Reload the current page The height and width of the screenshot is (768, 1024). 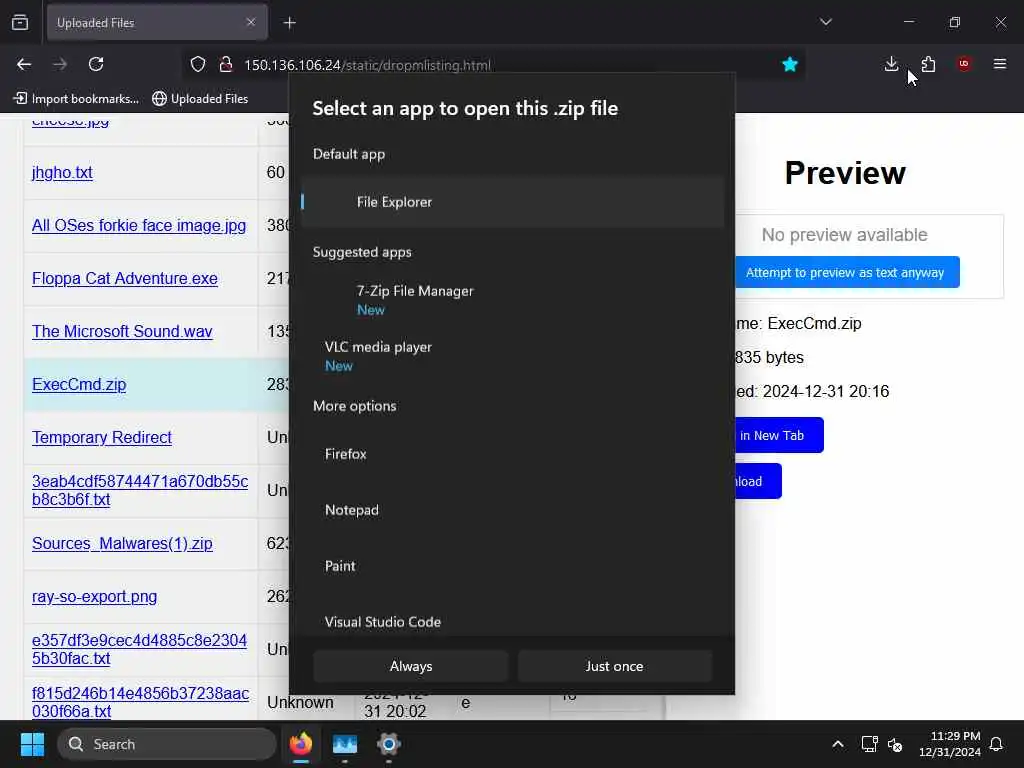96,64
